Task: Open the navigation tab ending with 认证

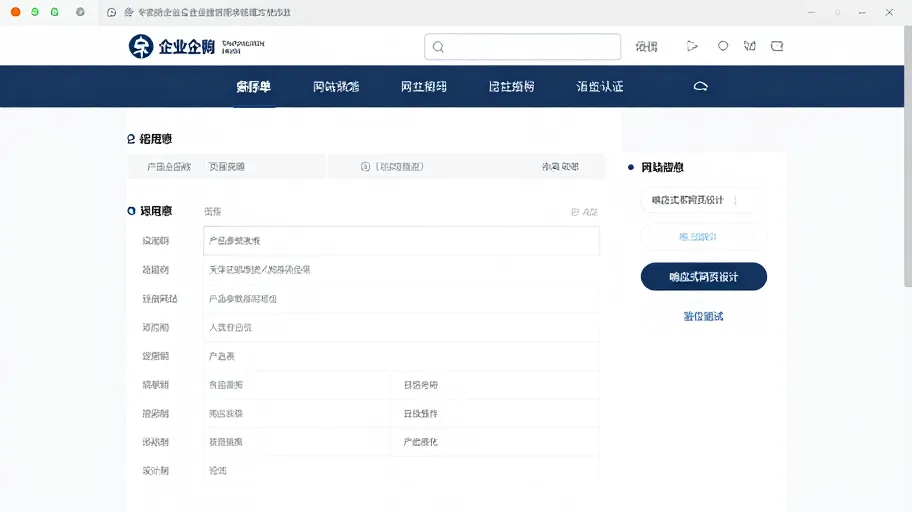Action: click(600, 87)
